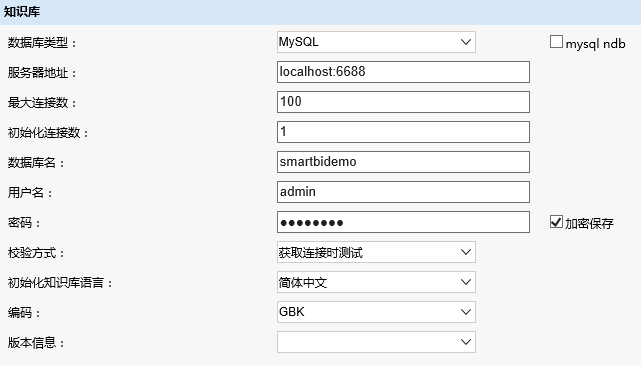
Task: Click the 服务器地址 label
Action: click(x=42, y=73)
